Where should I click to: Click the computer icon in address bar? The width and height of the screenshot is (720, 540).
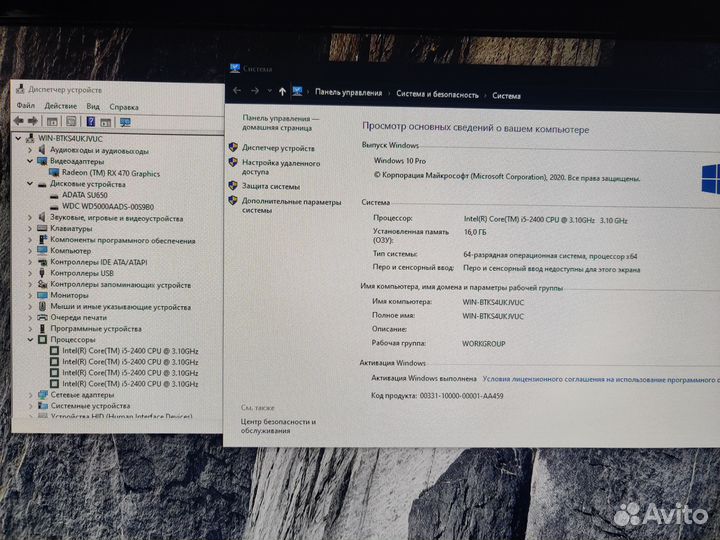[x=298, y=91]
